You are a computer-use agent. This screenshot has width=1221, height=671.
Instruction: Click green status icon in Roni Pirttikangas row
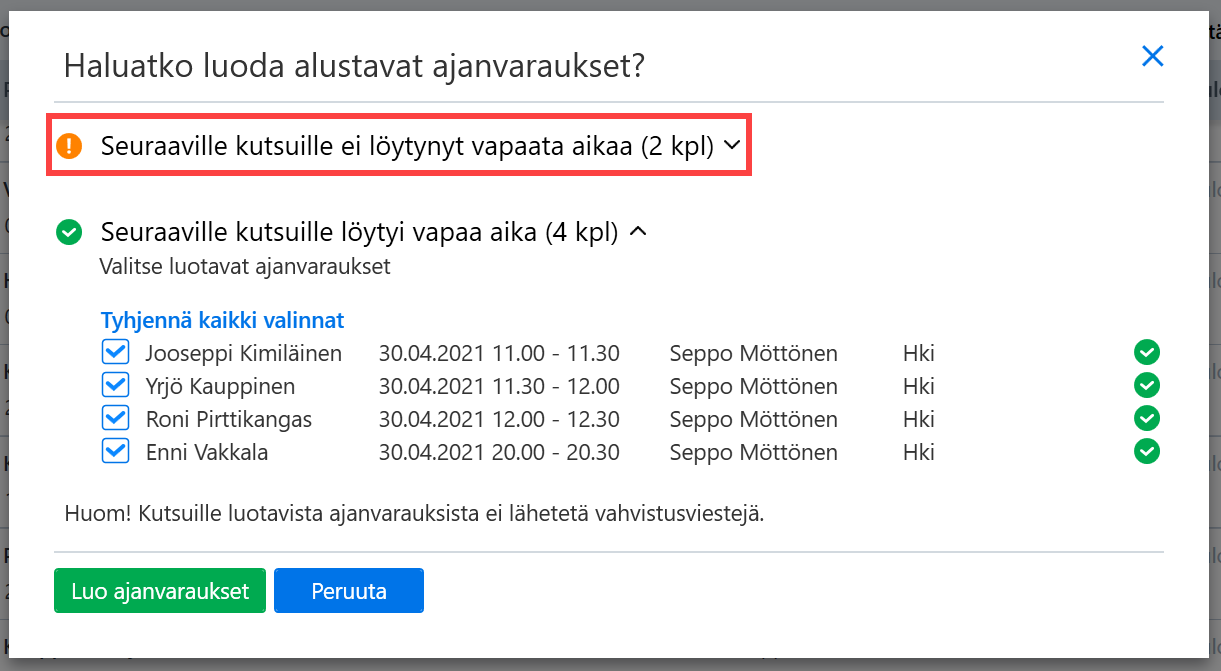coord(1147,419)
